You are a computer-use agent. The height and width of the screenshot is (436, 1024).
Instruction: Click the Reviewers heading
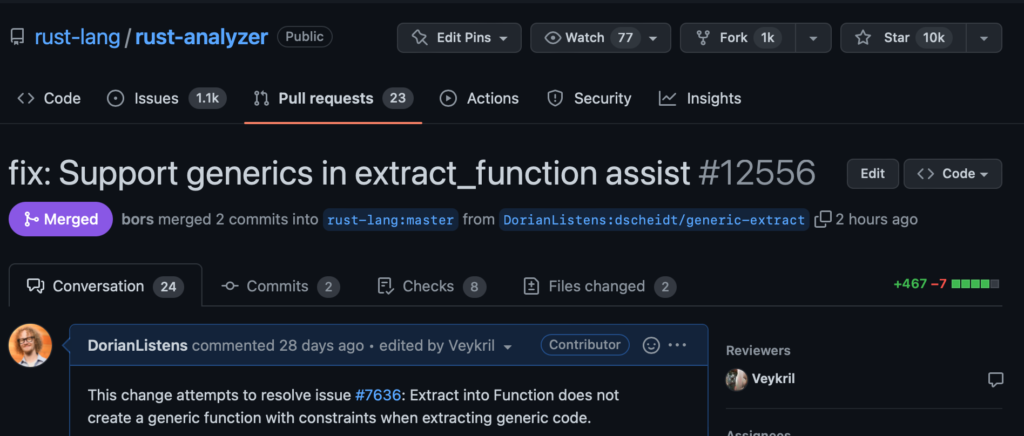point(758,350)
